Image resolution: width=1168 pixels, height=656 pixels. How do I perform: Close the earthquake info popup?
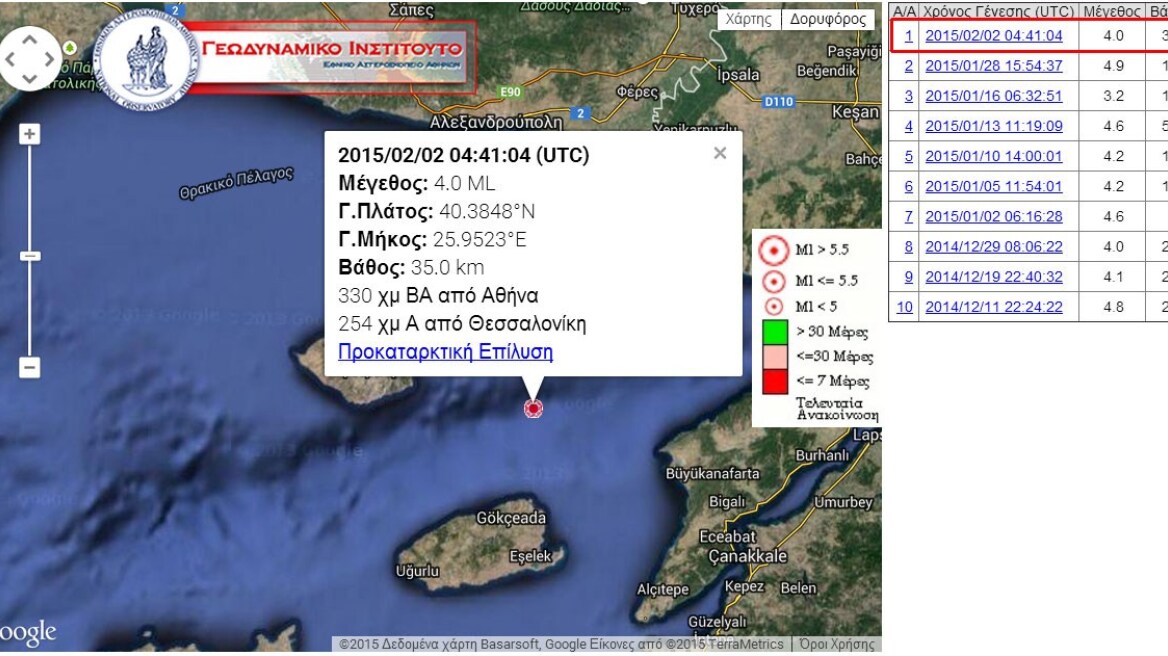click(x=719, y=153)
